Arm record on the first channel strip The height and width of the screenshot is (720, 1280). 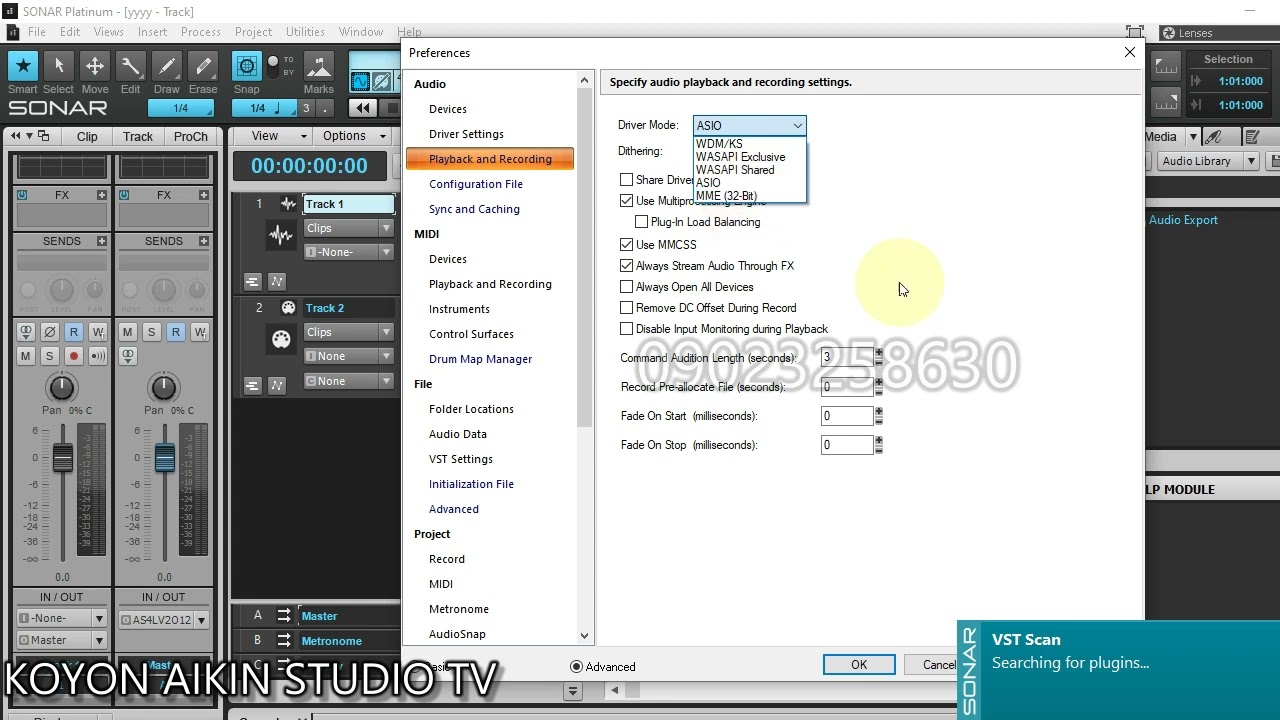pos(73,356)
